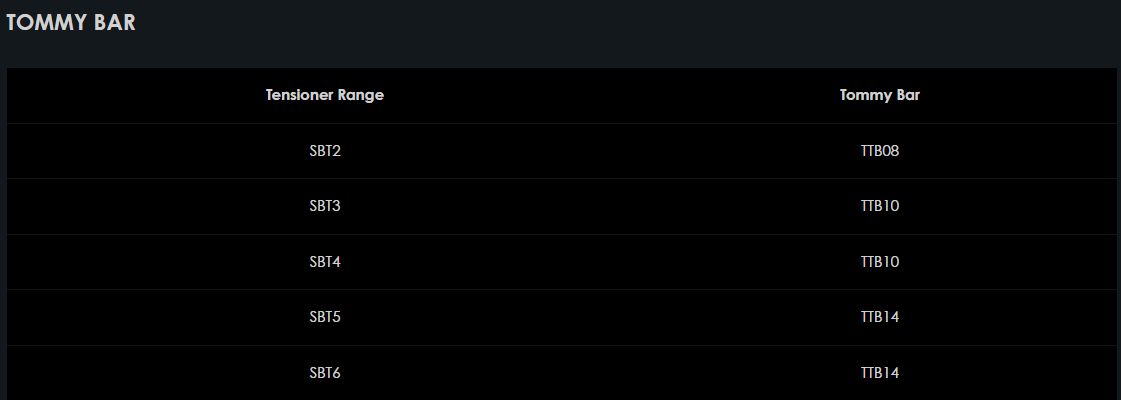Click the header above the TTB08 cell
Screen dimensions: 1121x400
pyautogui.click(x=880, y=96)
